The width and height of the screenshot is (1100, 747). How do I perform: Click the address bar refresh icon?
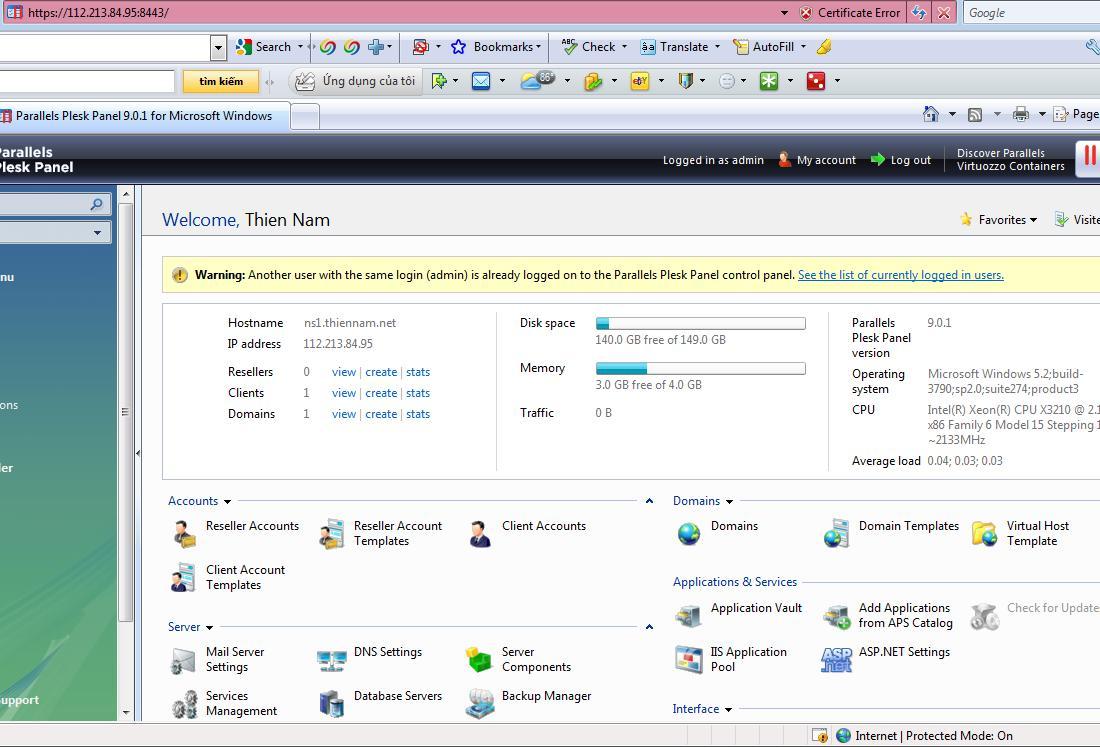coord(919,13)
